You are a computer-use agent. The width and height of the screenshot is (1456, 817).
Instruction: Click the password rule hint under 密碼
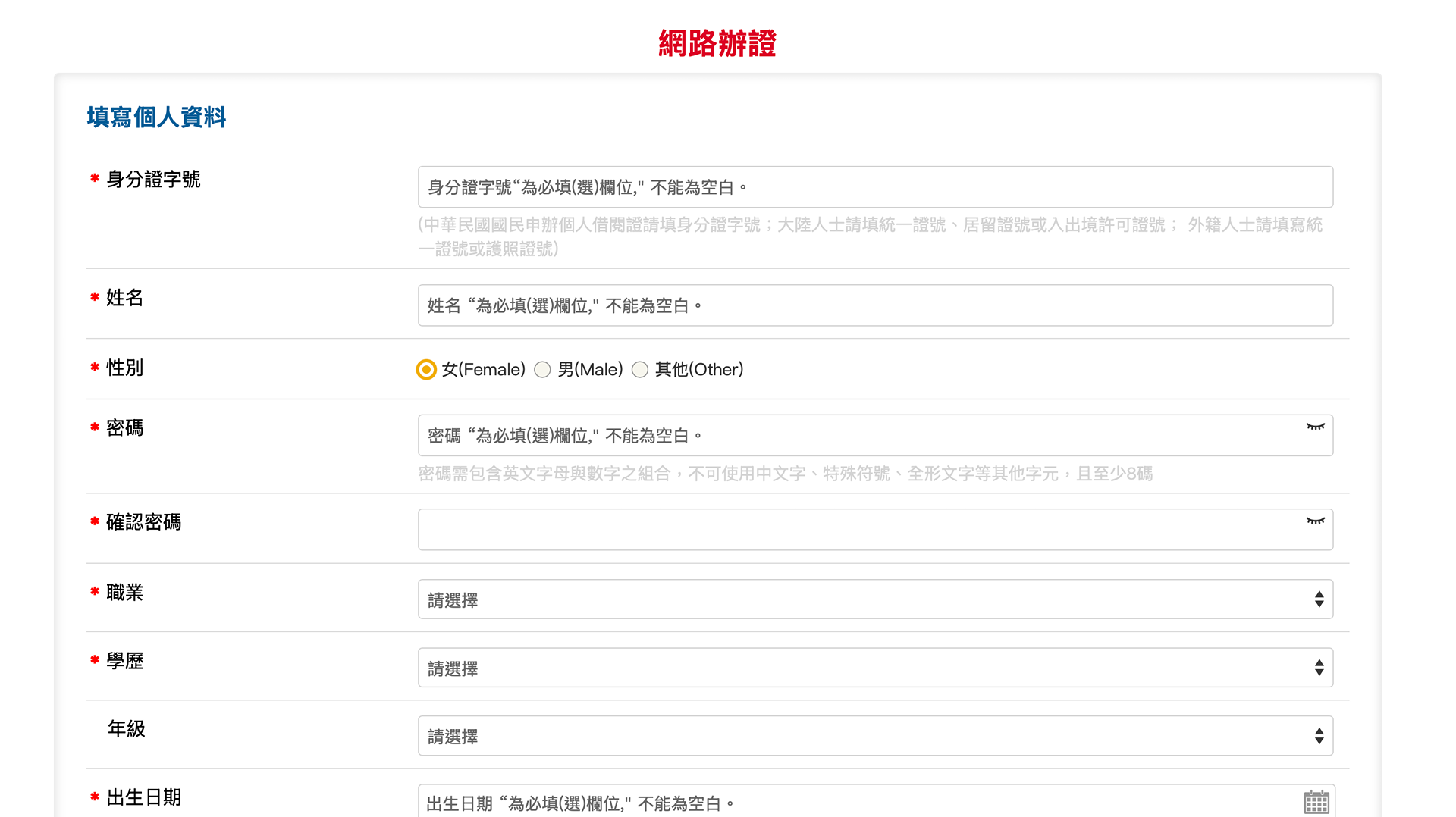[x=785, y=474]
